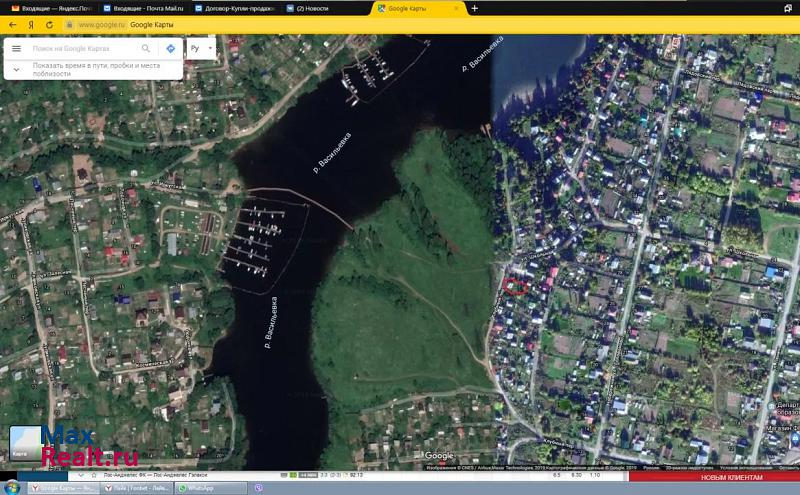The width and height of the screenshot is (800, 495).
Task: Open WhatsApp from the taskbar
Action: [x=200, y=488]
